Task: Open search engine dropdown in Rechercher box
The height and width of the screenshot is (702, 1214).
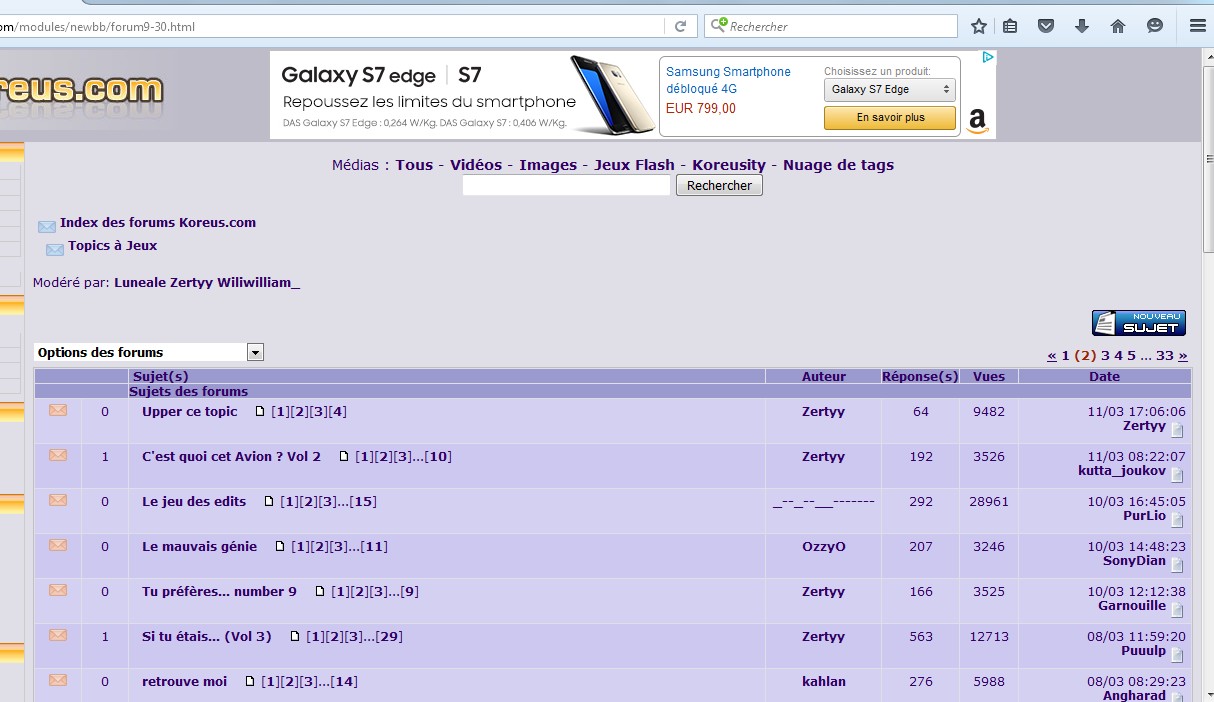Action: pyautogui.click(x=718, y=26)
